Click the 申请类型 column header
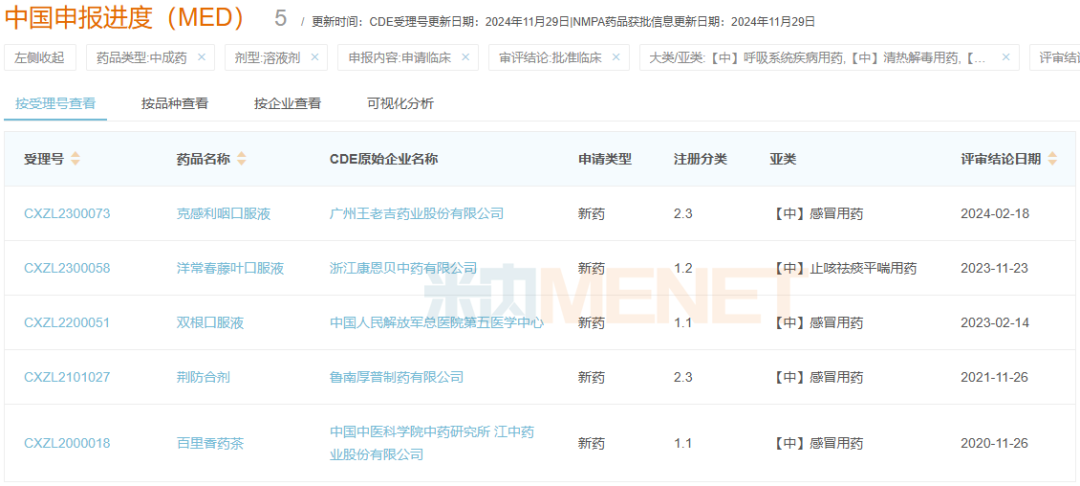The image size is (1080, 486). tap(605, 159)
